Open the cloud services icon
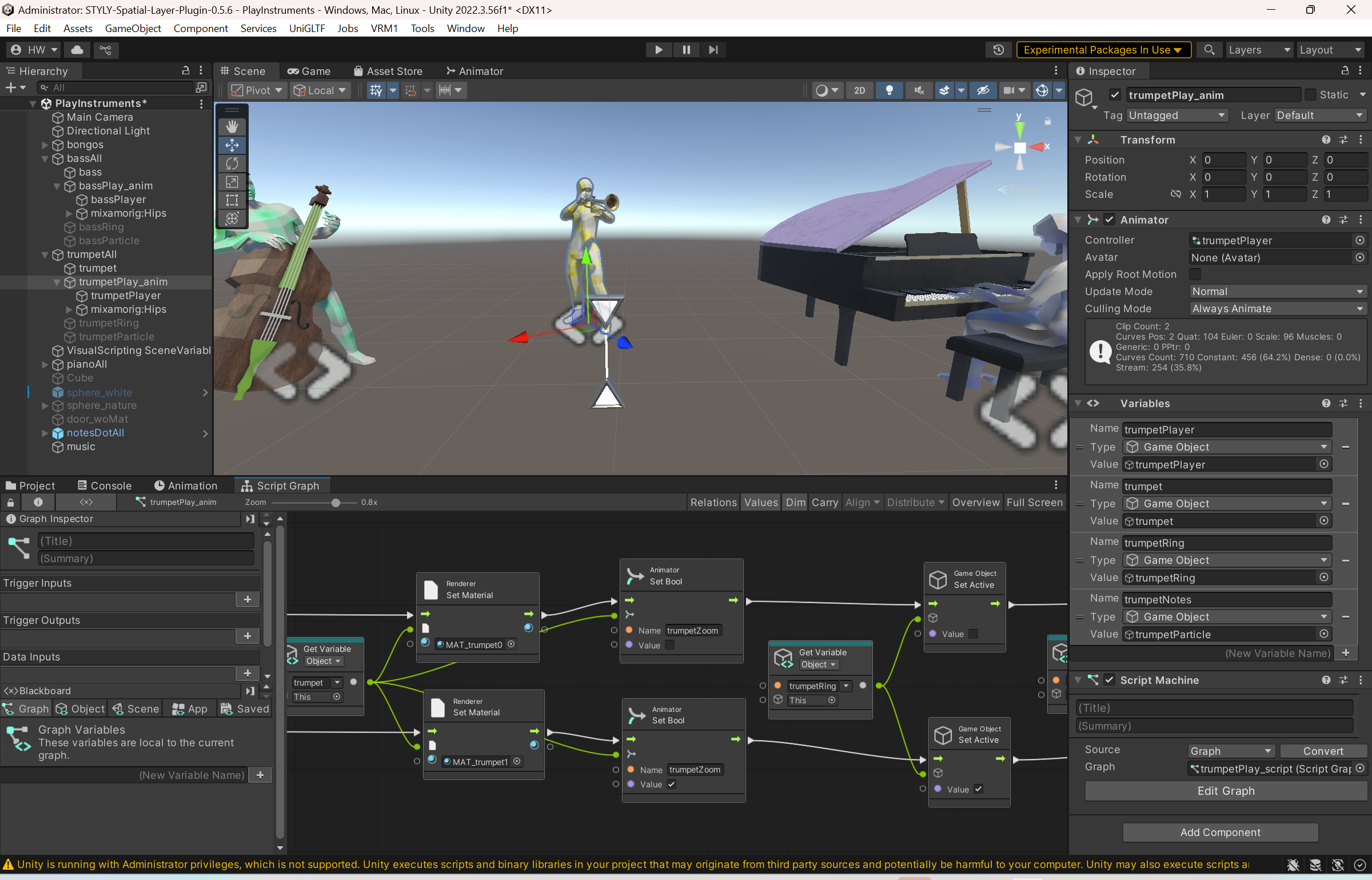 pos(77,50)
